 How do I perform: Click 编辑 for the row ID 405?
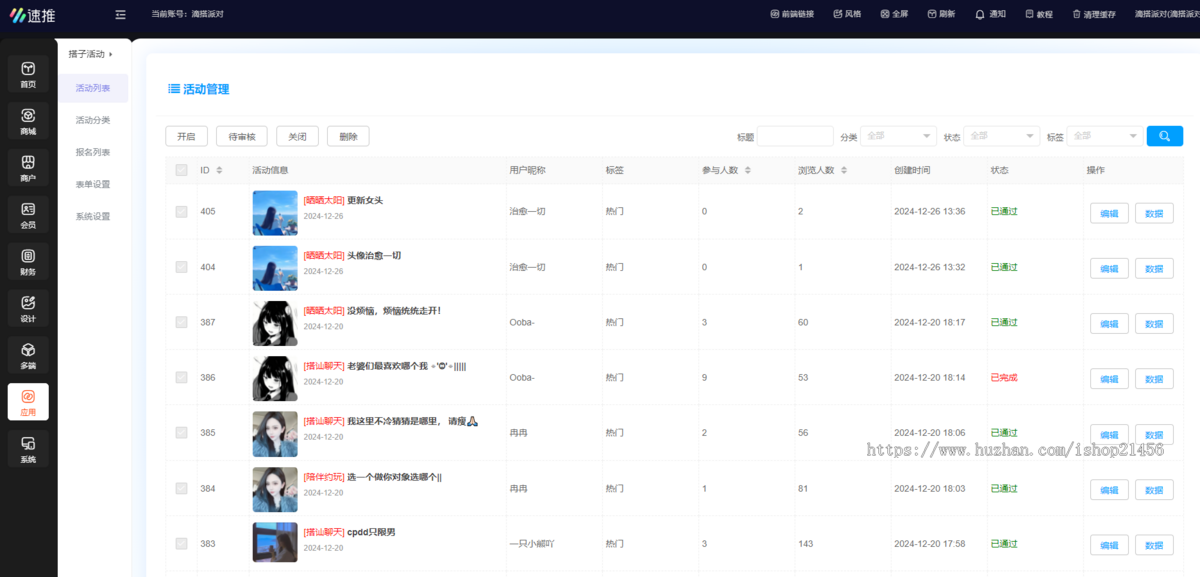[1109, 213]
